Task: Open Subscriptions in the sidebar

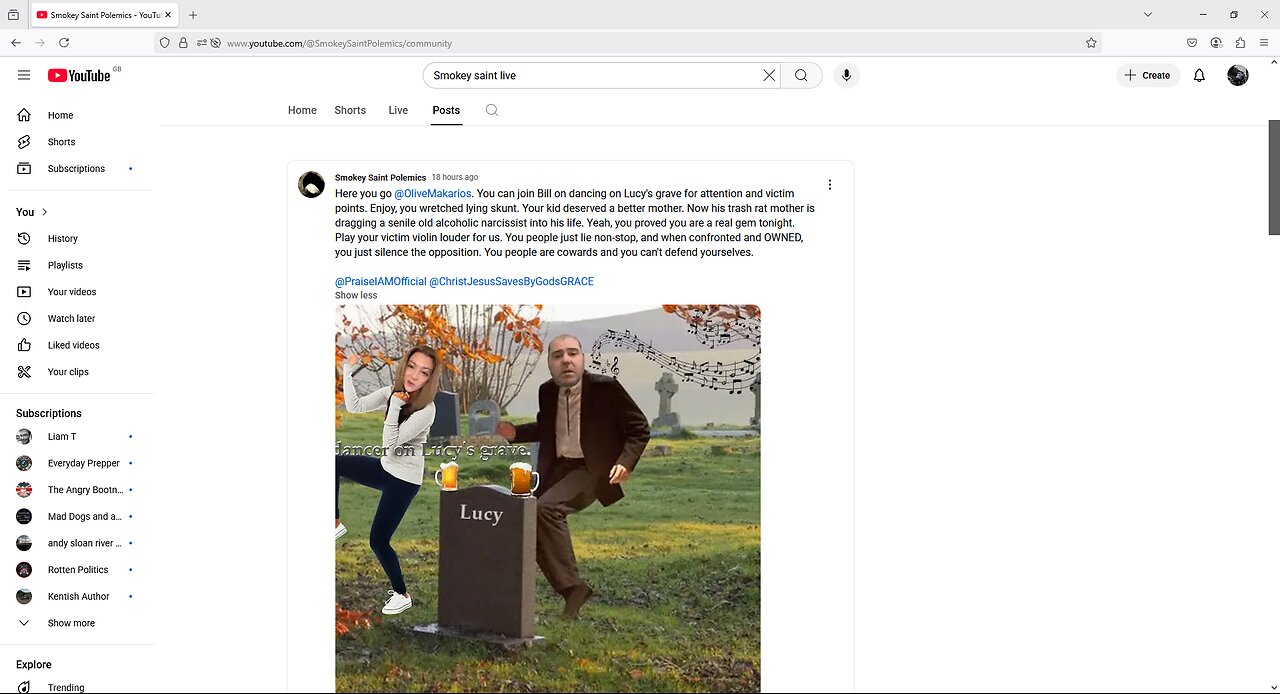Action: 78,168
